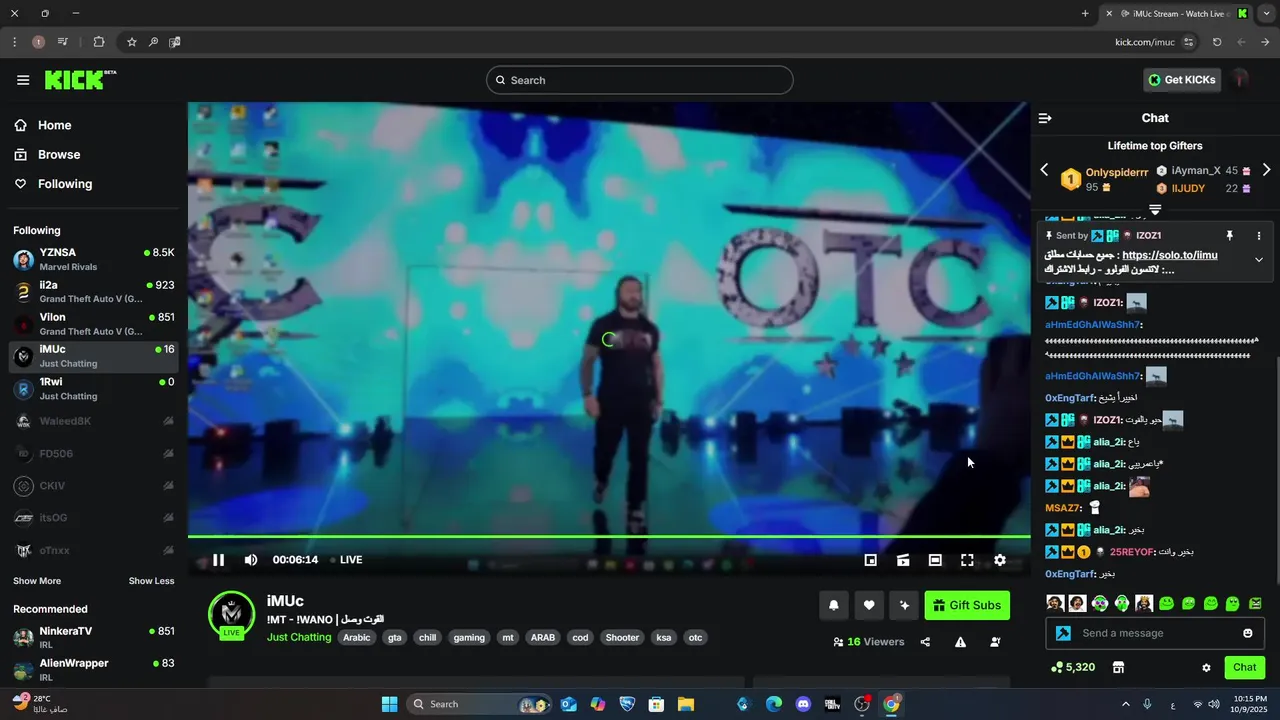Click the Send a message field
The height and width of the screenshot is (720, 1280).
click(x=1155, y=633)
